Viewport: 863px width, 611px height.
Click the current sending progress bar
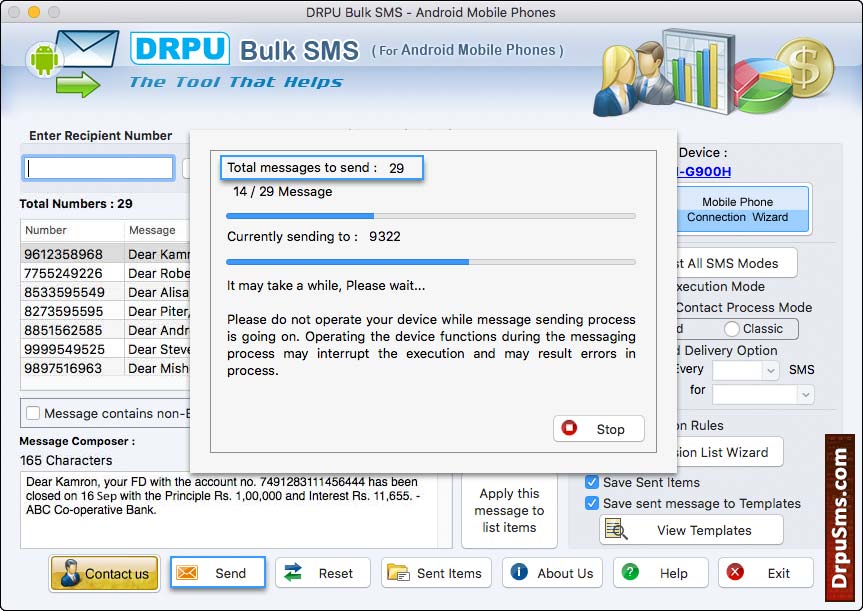click(x=431, y=262)
